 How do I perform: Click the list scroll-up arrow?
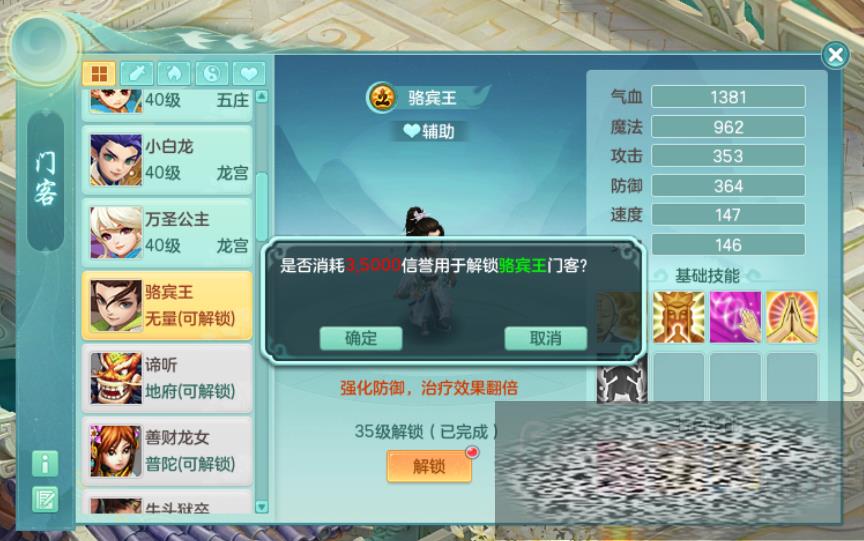[262, 96]
